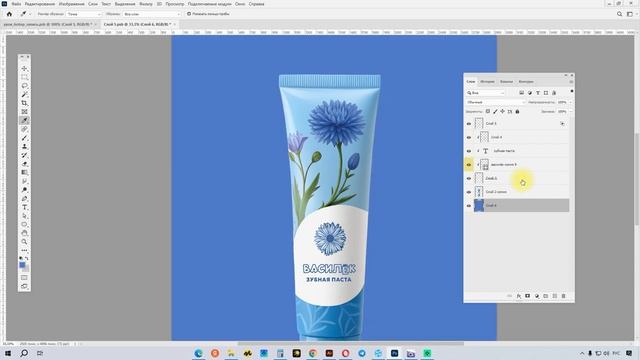Open the search icon in the top right
This screenshot has height=360, width=640.
[x=619, y=14]
